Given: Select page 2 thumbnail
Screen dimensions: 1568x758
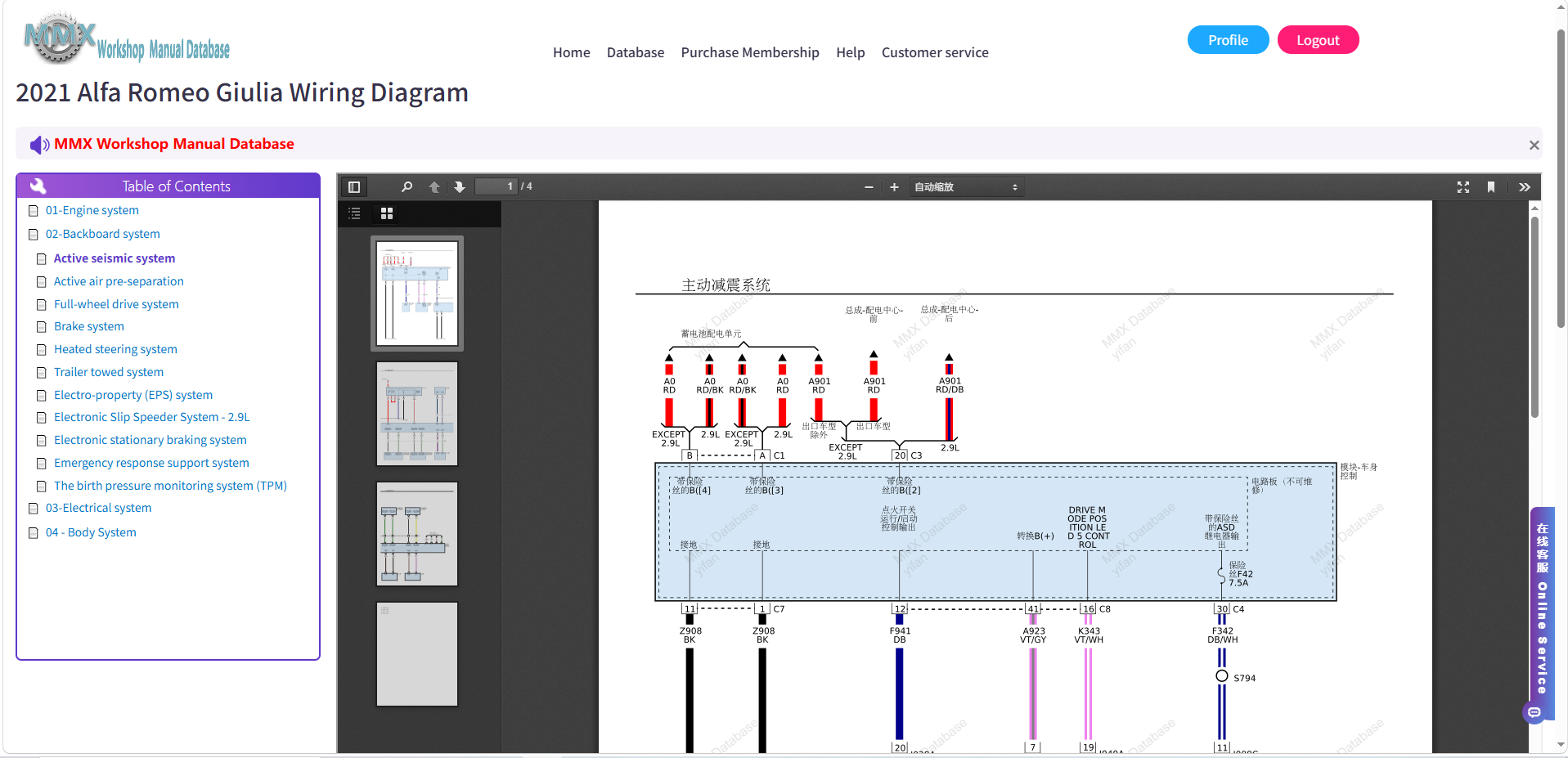Looking at the screenshot, I should tap(417, 414).
